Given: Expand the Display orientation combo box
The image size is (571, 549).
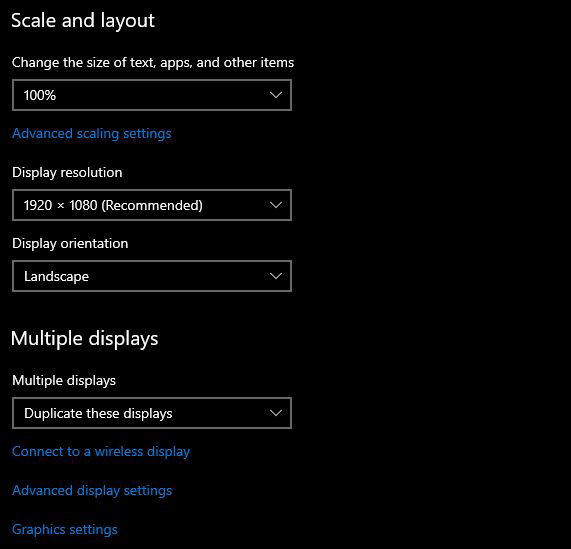Looking at the screenshot, I should coord(152,276).
